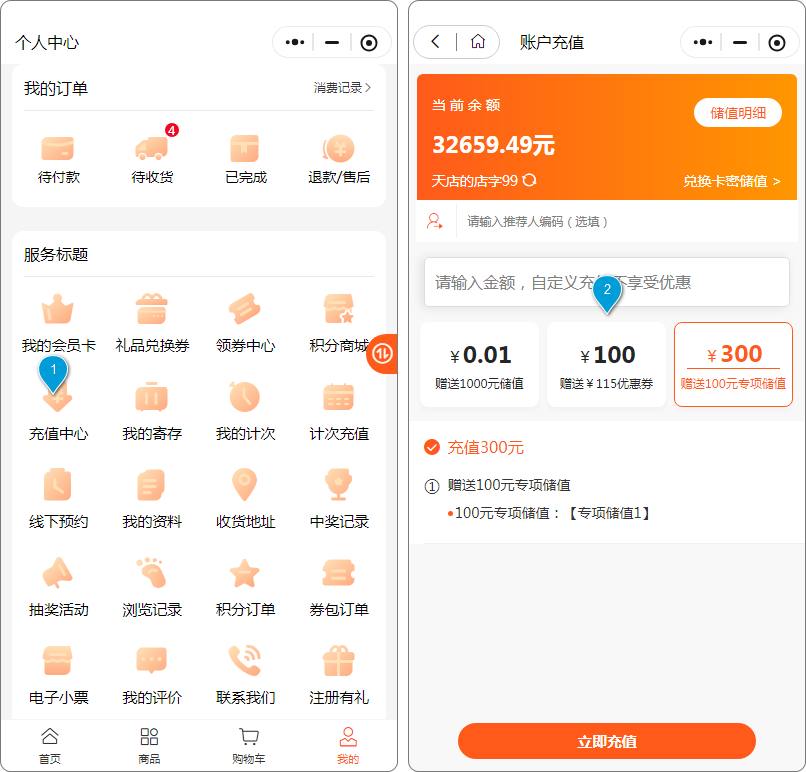Click the custom amount input field

coord(606,282)
